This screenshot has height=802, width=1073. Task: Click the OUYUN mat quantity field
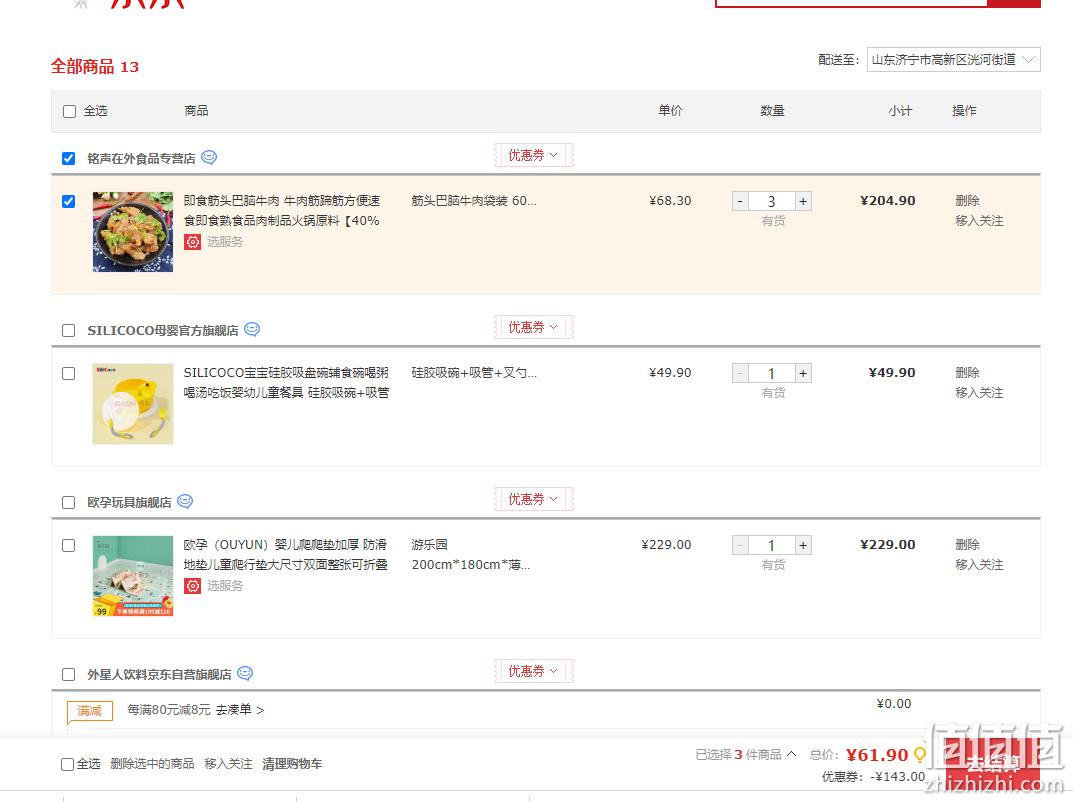pyautogui.click(x=771, y=545)
